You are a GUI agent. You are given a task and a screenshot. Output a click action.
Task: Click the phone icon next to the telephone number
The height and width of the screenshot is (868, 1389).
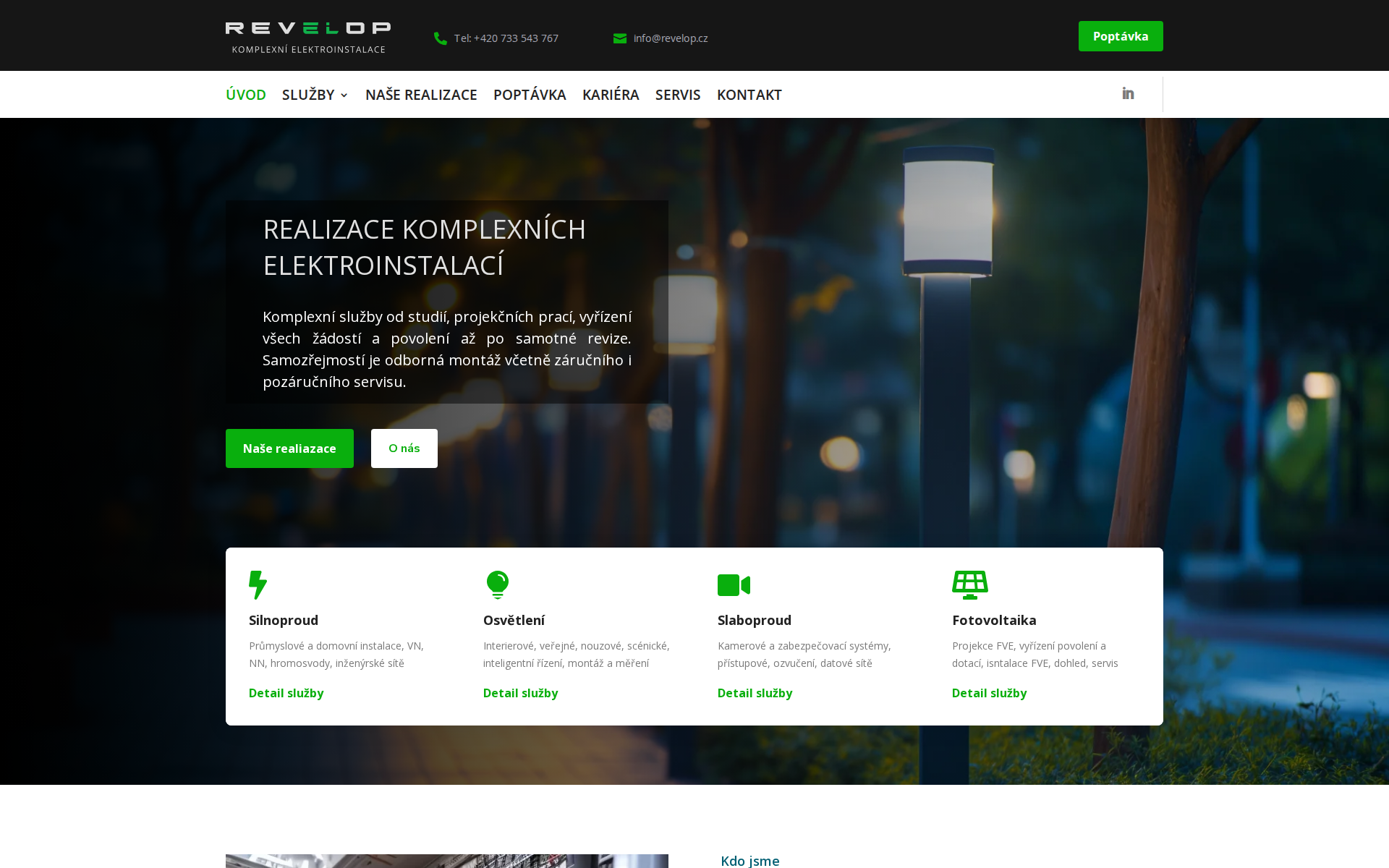[440, 38]
